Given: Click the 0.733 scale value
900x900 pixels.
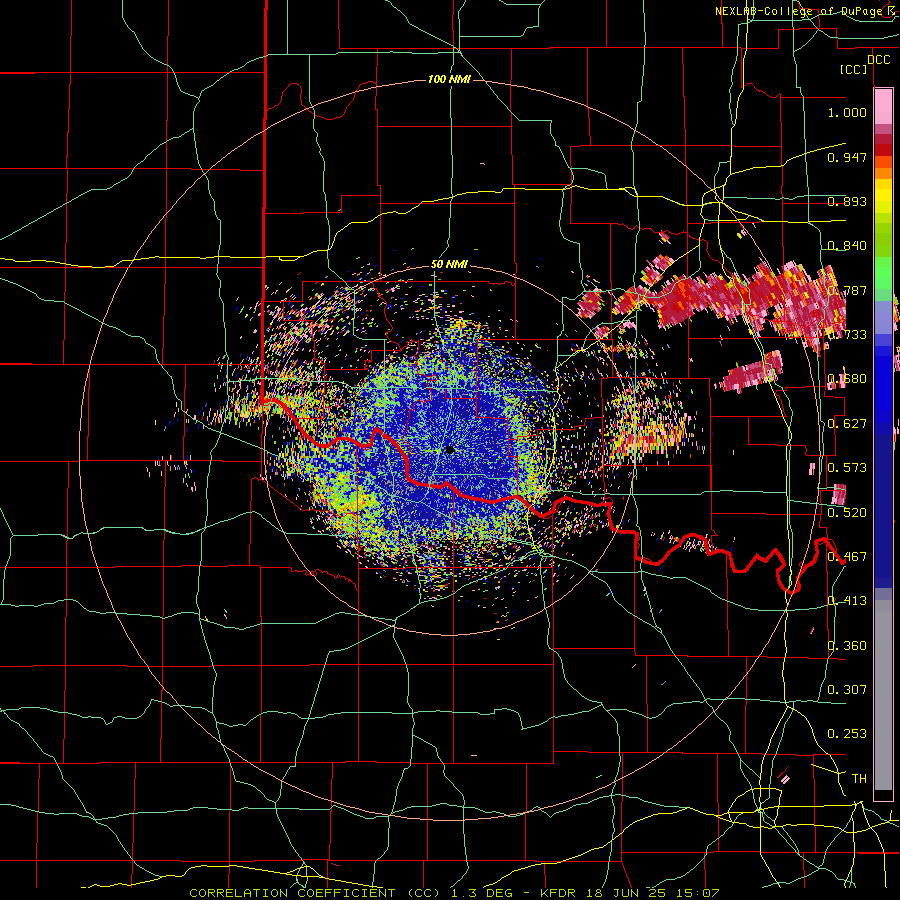Looking at the screenshot, I should point(847,335).
